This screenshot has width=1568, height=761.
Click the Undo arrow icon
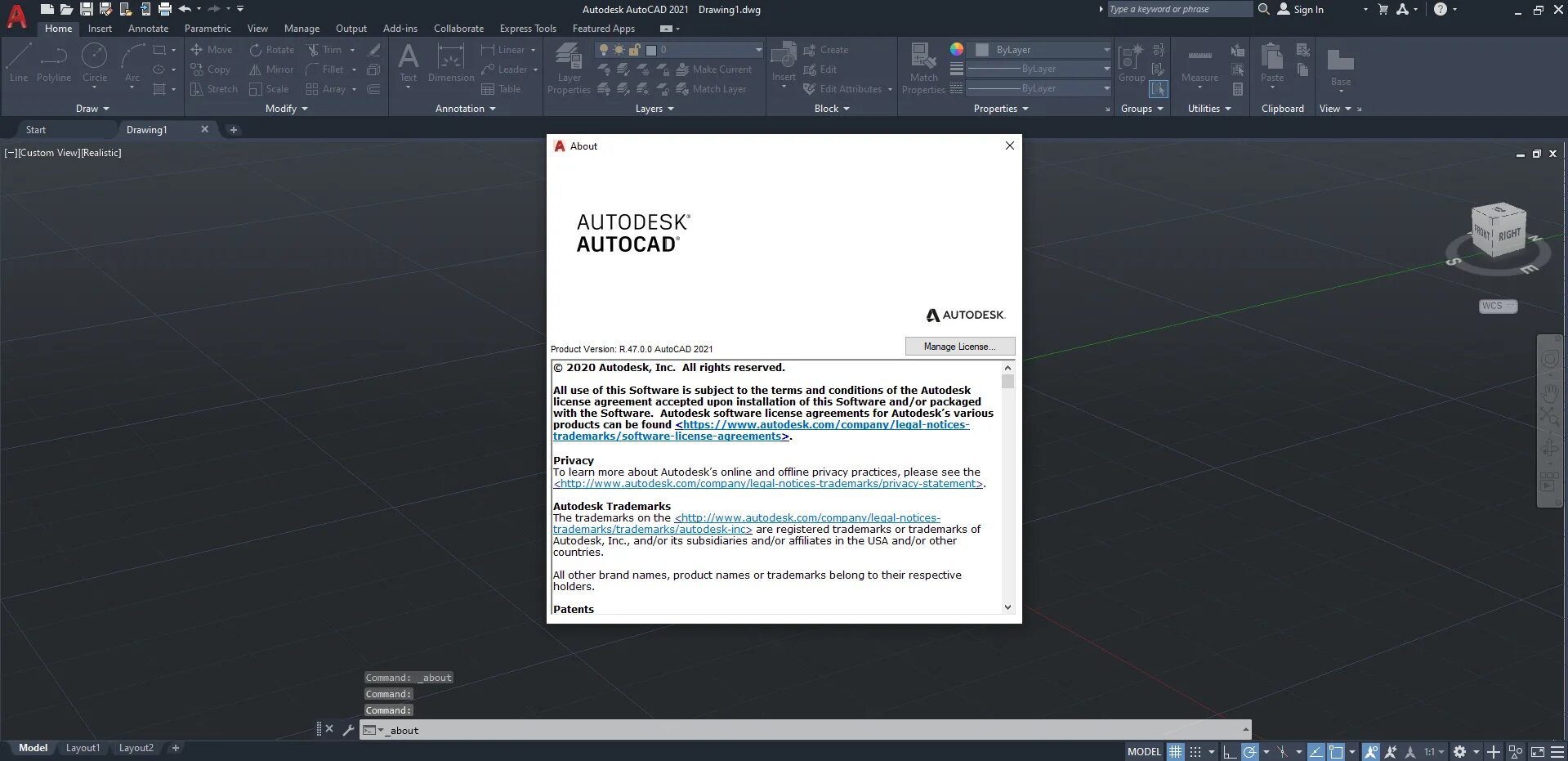185,9
